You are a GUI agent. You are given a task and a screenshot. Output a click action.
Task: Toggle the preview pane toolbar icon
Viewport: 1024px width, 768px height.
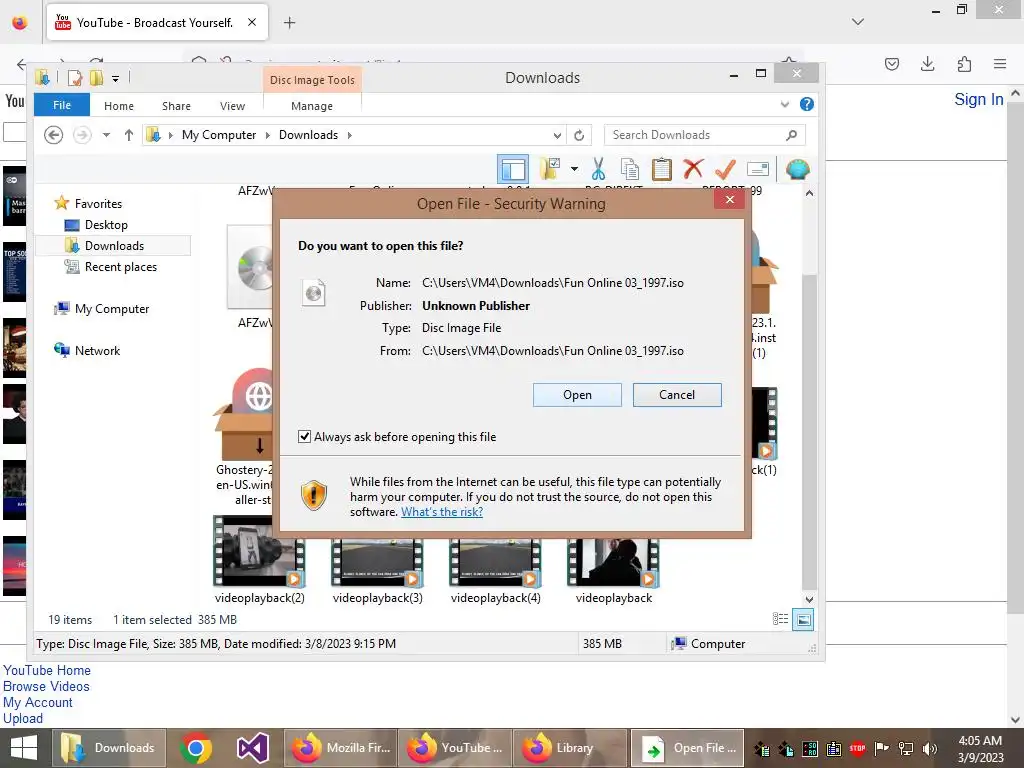(513, 169)
